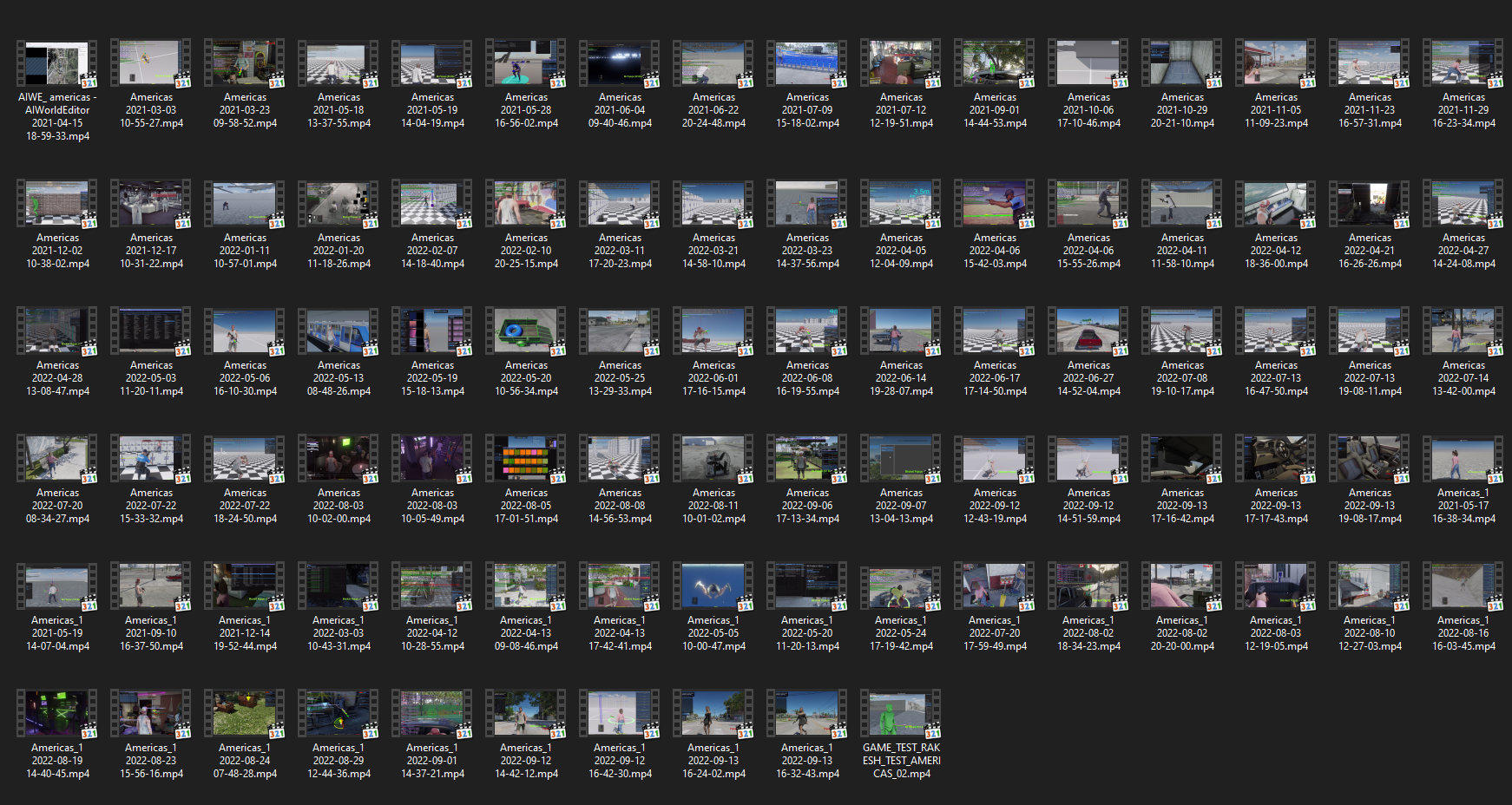
Task: Click Americas_1 2022-08-16 16-03-45.mp4 file
Action: tap(1463, 606)
